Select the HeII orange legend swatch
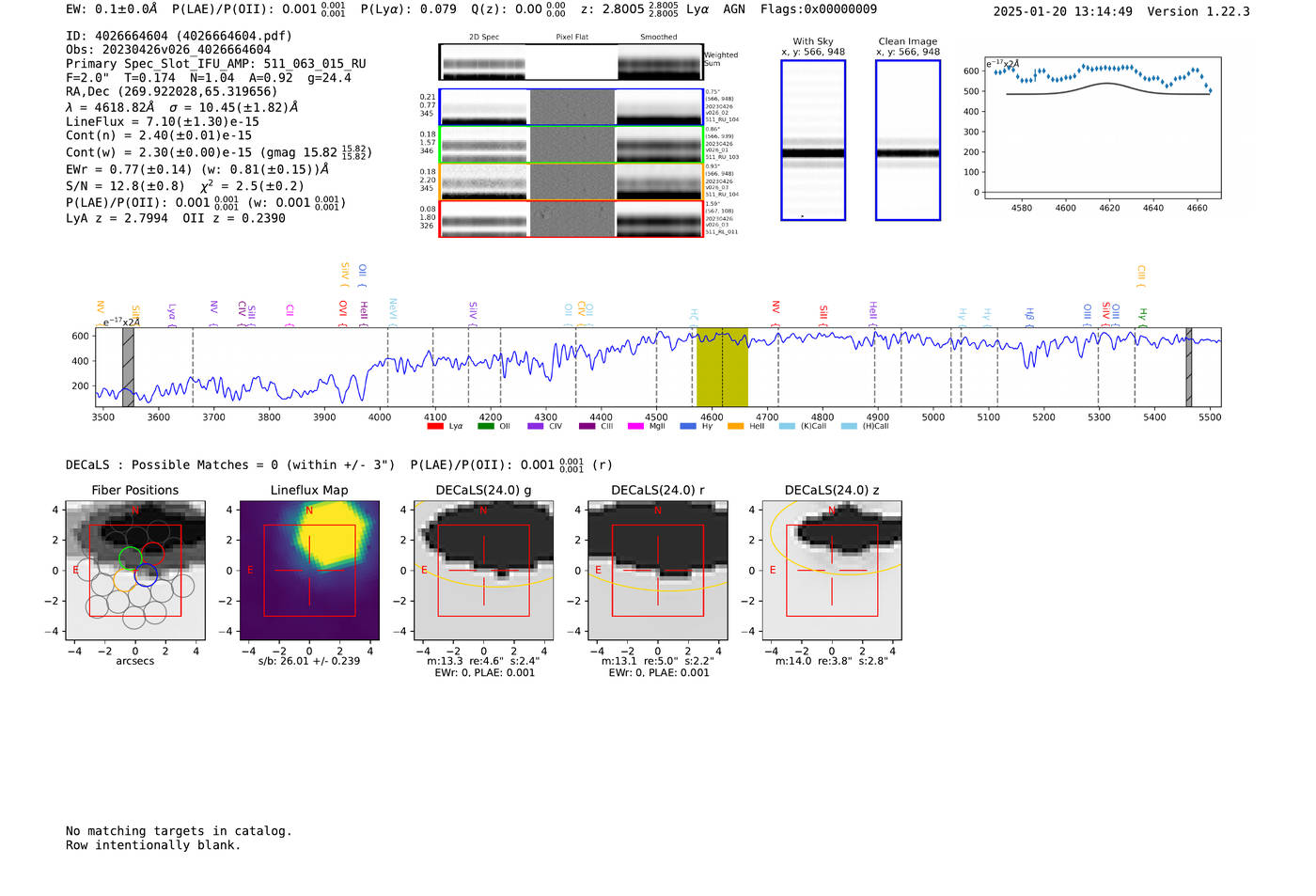Viewport: 1316px width, 896px height. pyautogui.click(x=736, y=426)
